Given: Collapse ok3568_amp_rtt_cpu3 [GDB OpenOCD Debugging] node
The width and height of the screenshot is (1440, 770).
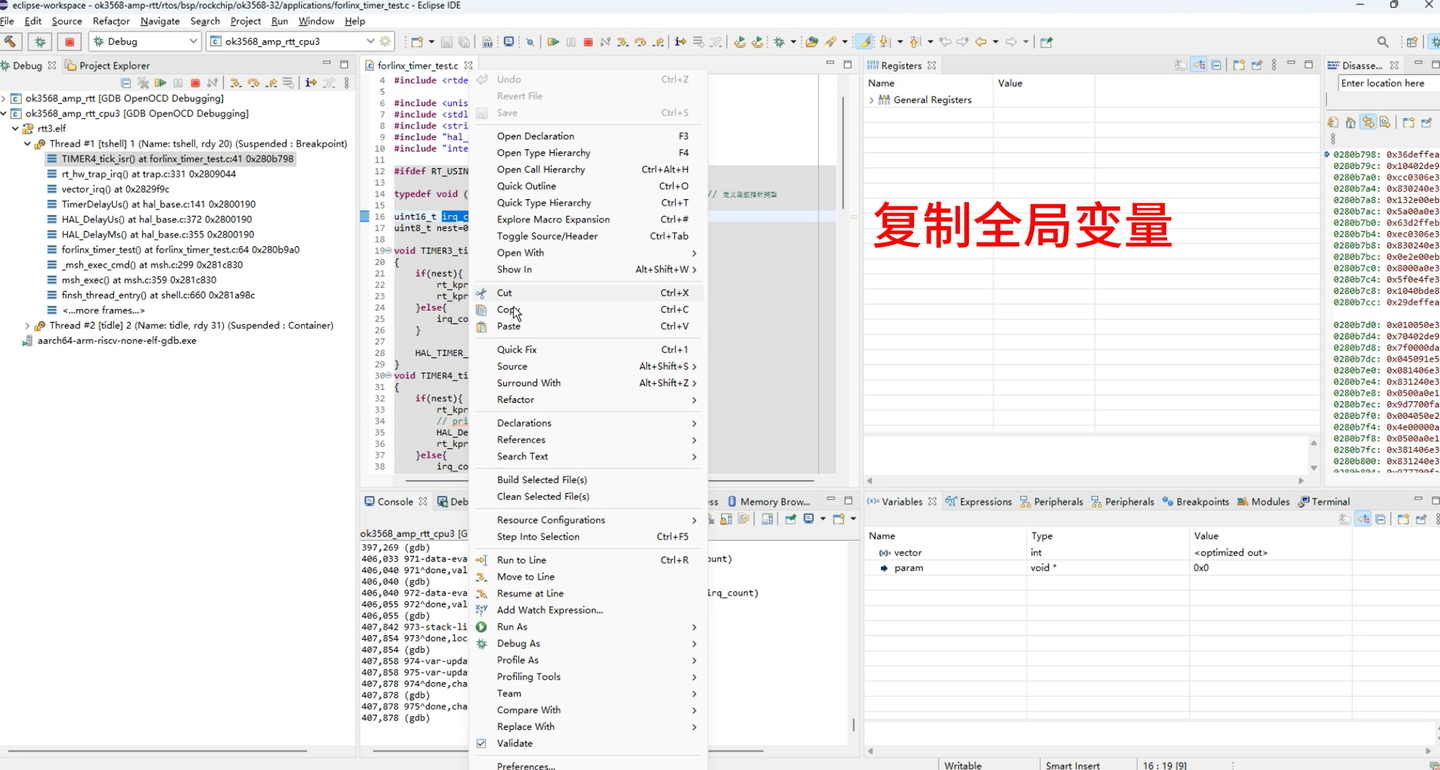Looking at the screenshot, I should (x=4, y=114).
